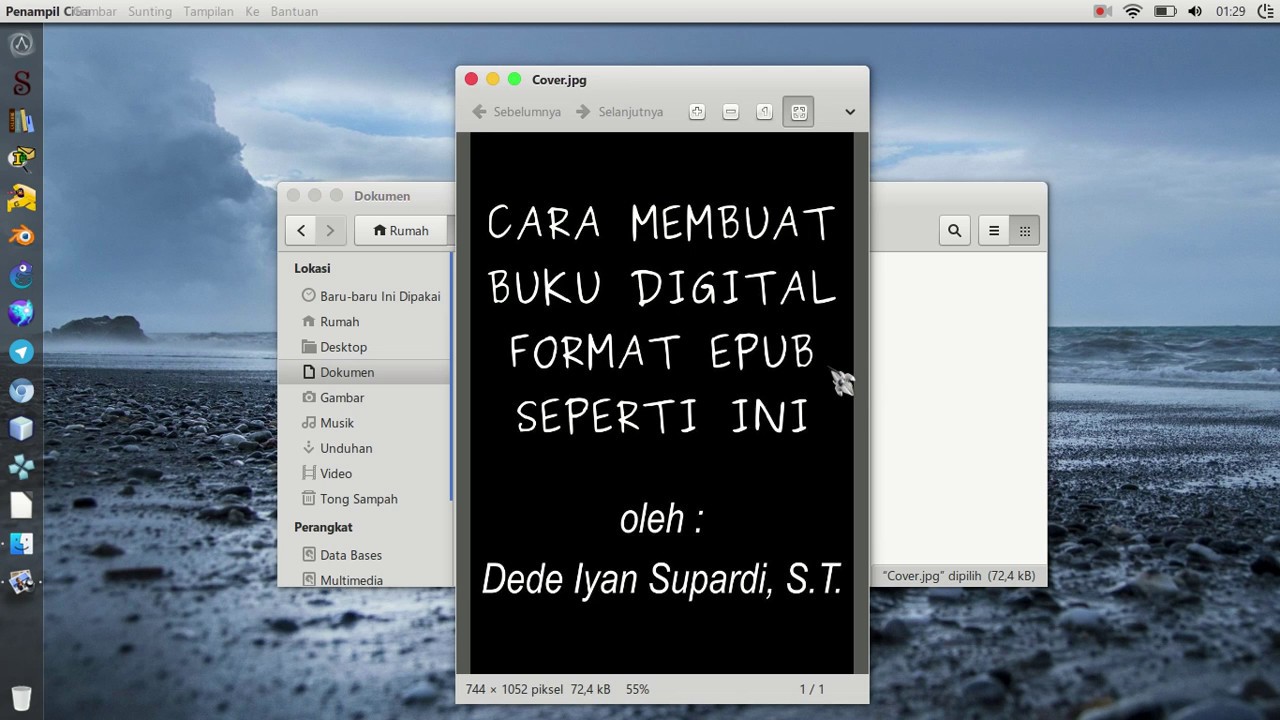Open the blue swirl app icon in dock

[21, 275]
